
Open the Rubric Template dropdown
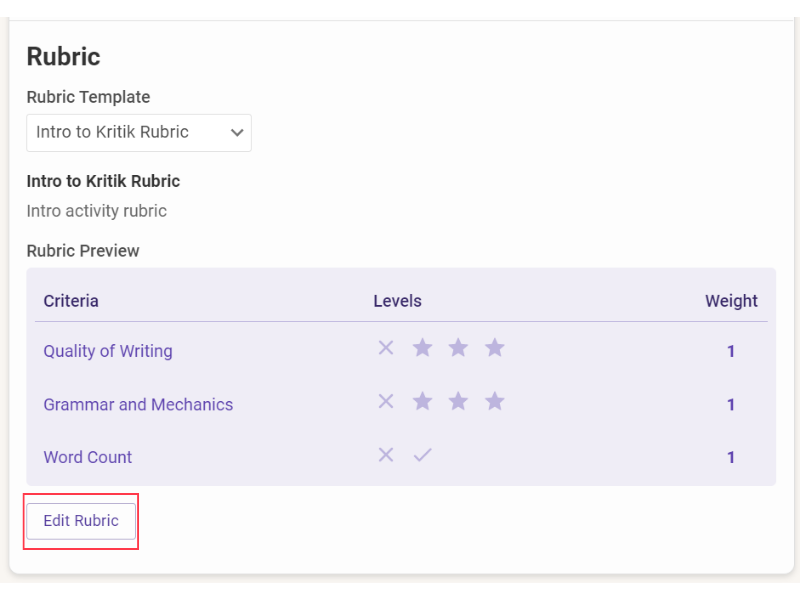[x=139, y=133]
